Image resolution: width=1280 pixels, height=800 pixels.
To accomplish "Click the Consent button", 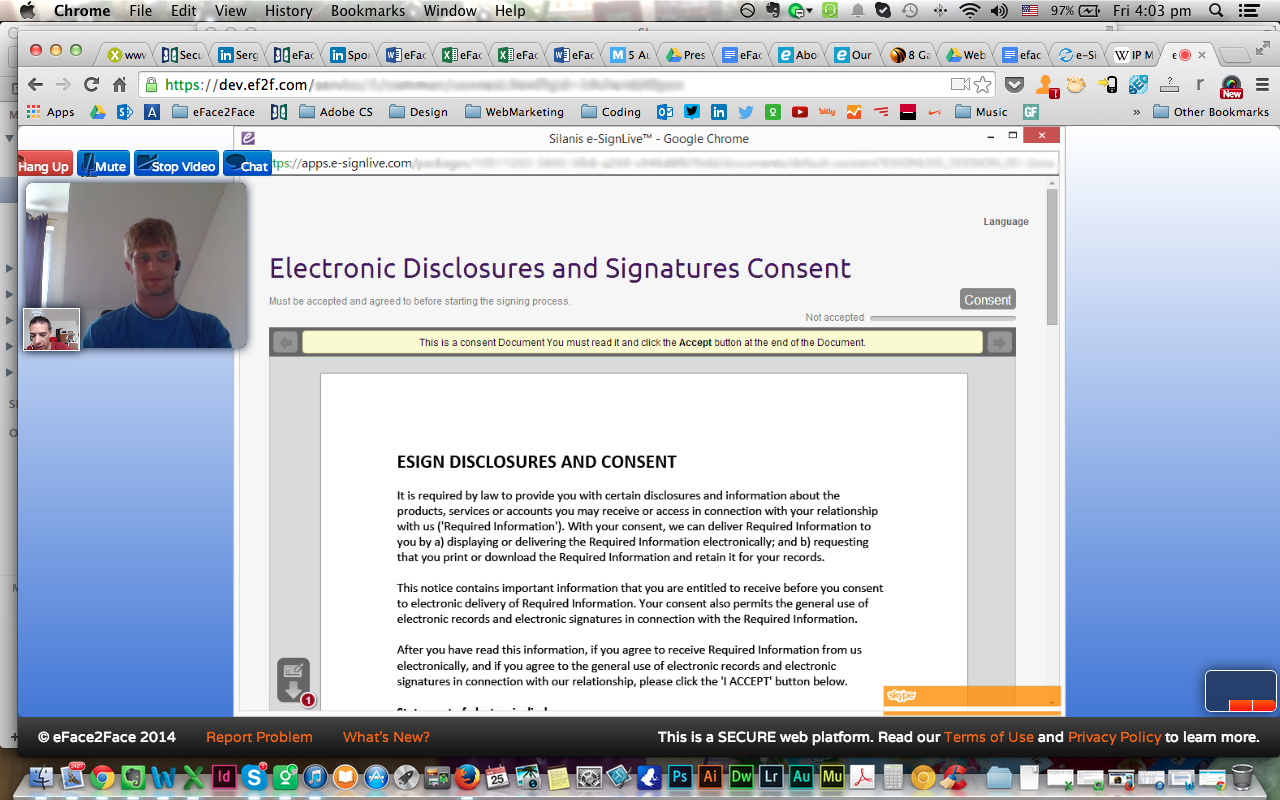I will click(x=988, y=299).
